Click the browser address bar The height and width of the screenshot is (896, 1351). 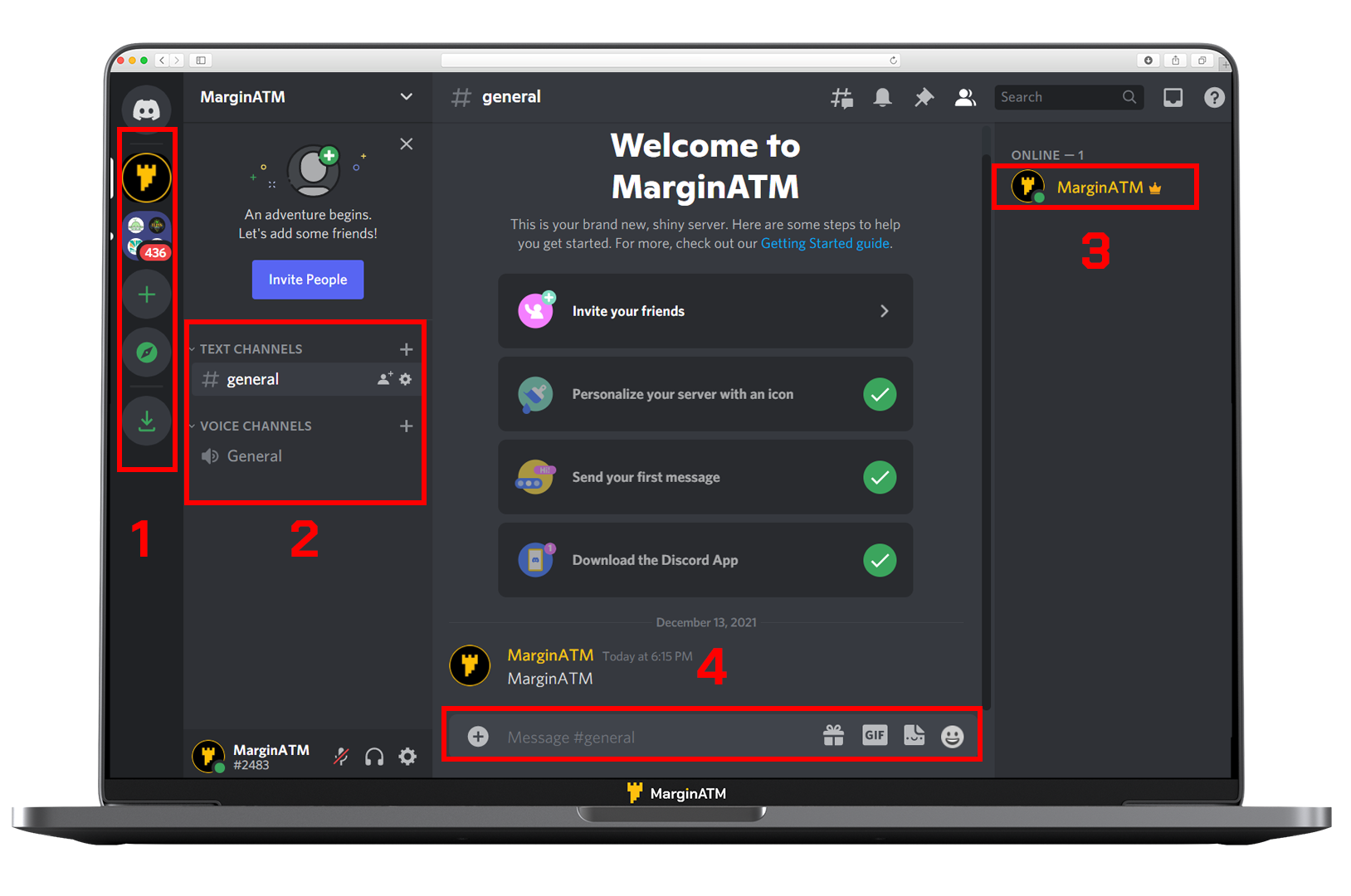pos(671,60)
